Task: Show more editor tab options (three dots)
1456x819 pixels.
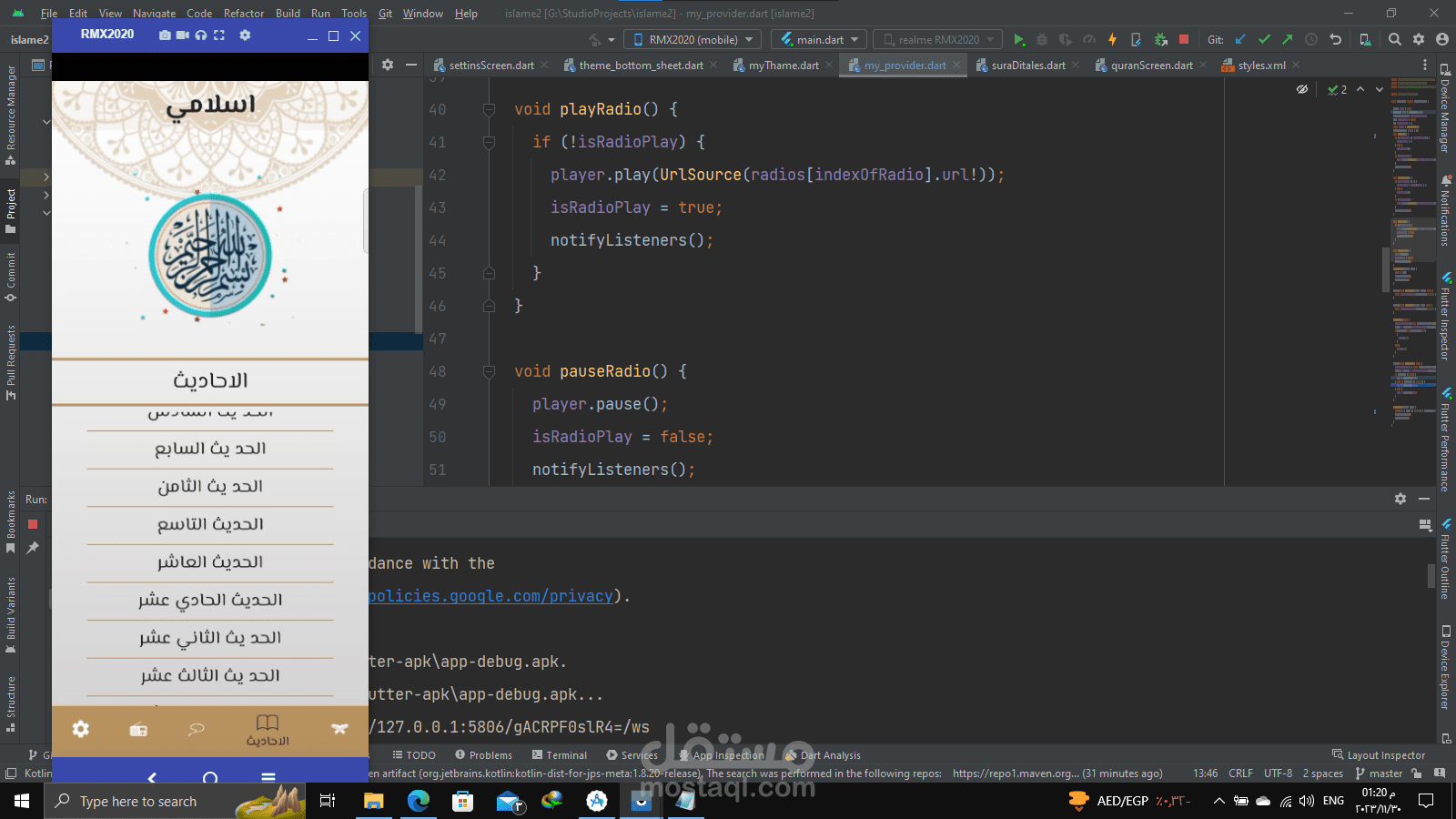Action: pos(1425,65)
